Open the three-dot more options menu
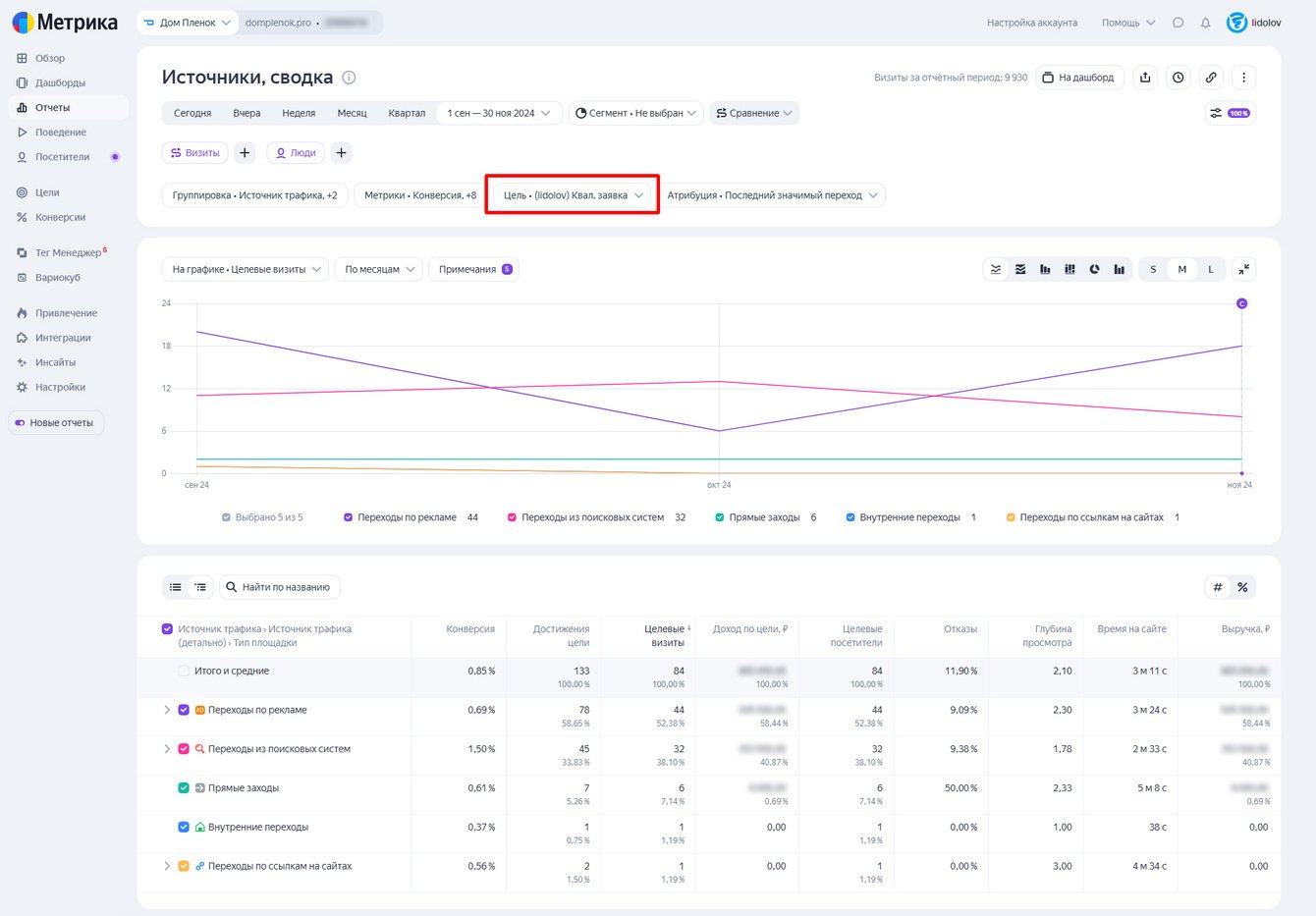The height and width of the screenshot is (916, 1316). click(1243, 78)
